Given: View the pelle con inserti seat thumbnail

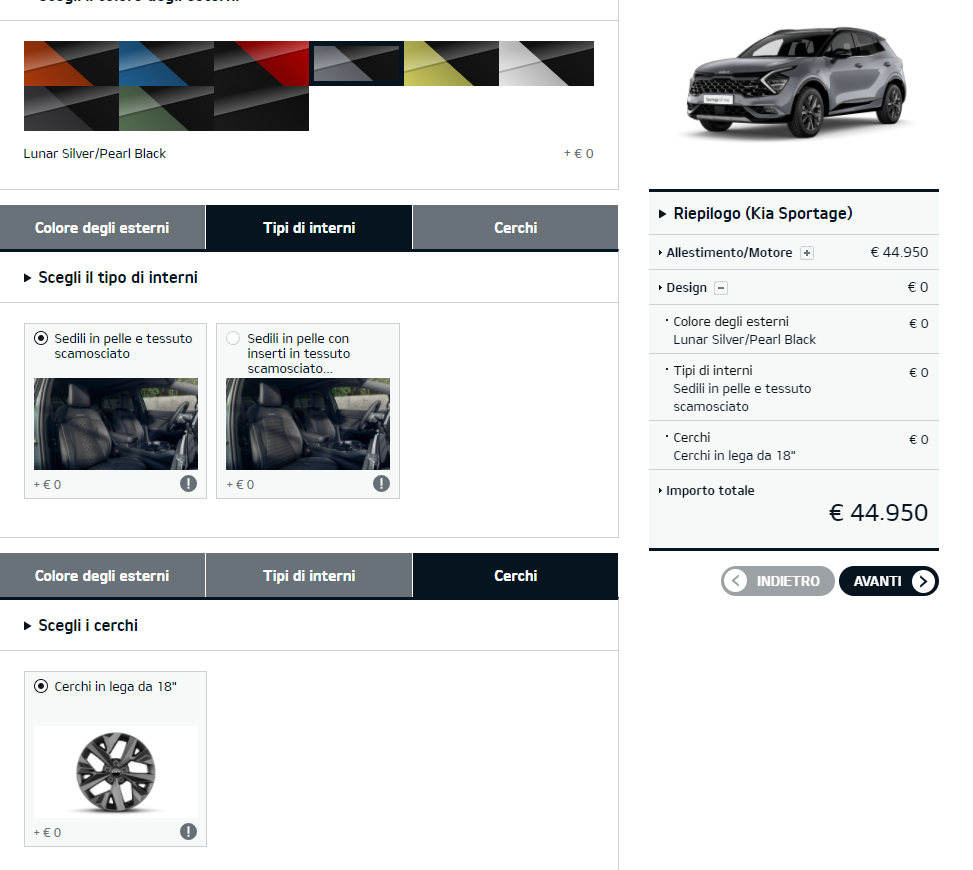Looking at the screenshot, I should click(x=308, y=424).
